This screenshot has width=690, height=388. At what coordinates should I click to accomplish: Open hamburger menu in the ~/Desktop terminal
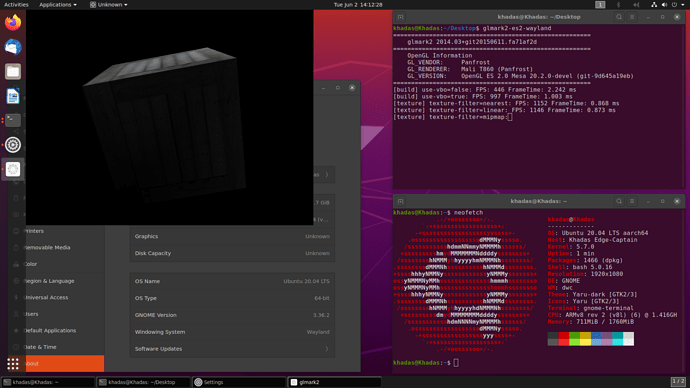point(632,17)
